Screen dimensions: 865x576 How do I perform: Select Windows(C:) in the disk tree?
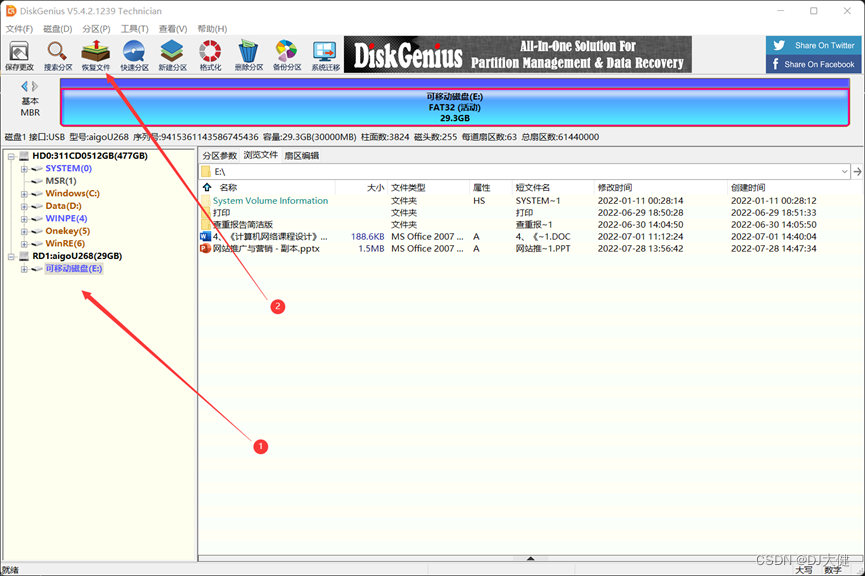(x=72, y=193)
